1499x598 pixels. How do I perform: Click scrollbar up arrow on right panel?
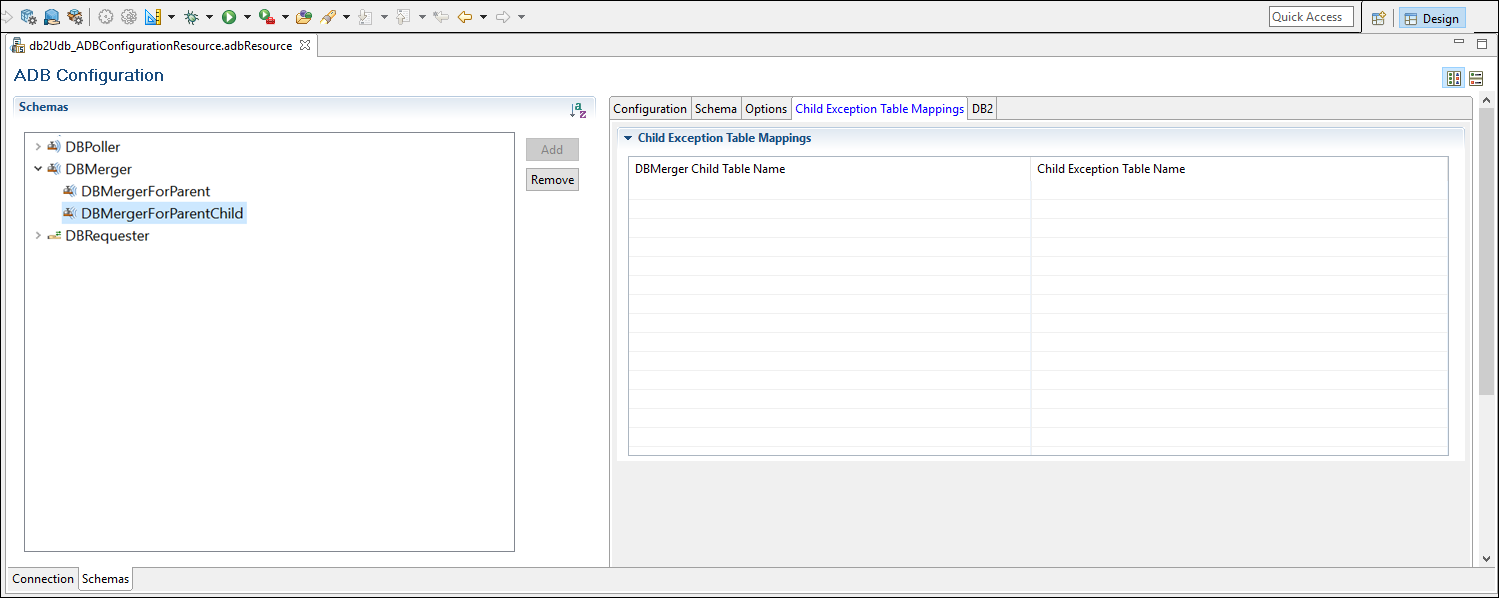tap(1486, 101)
